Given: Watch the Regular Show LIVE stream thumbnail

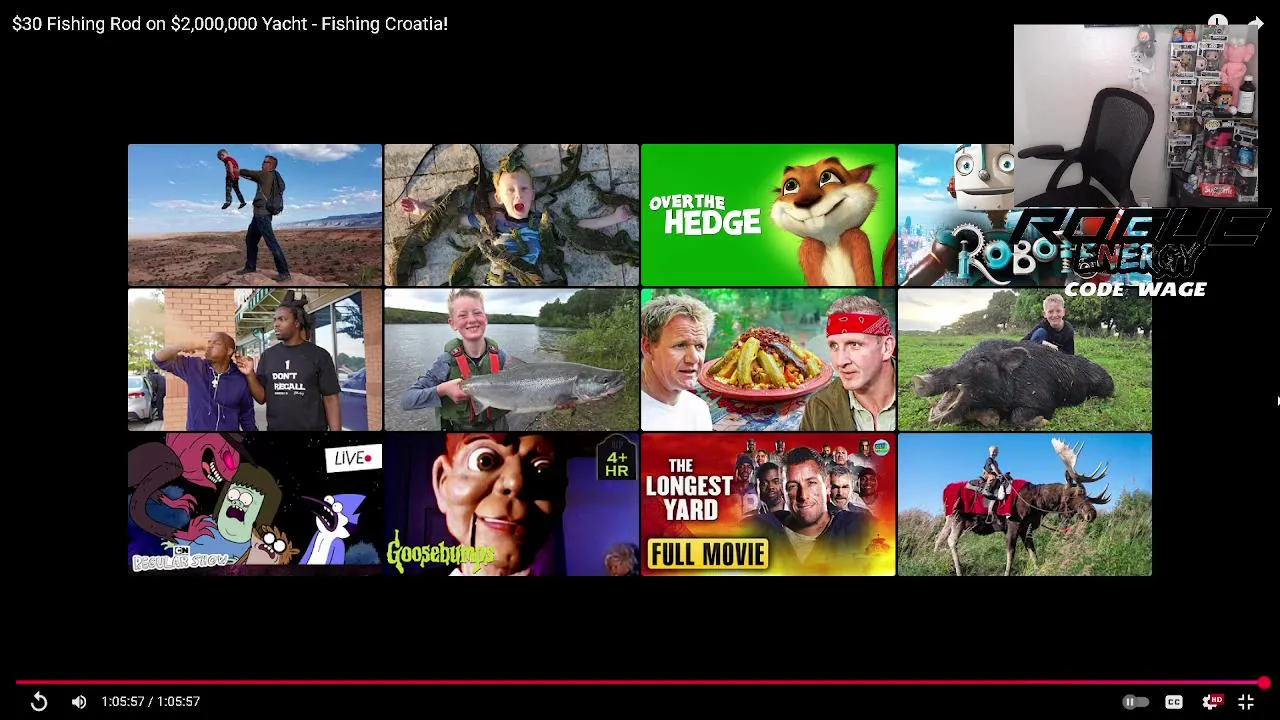Looking at the screenshot, I should [255, 504].
